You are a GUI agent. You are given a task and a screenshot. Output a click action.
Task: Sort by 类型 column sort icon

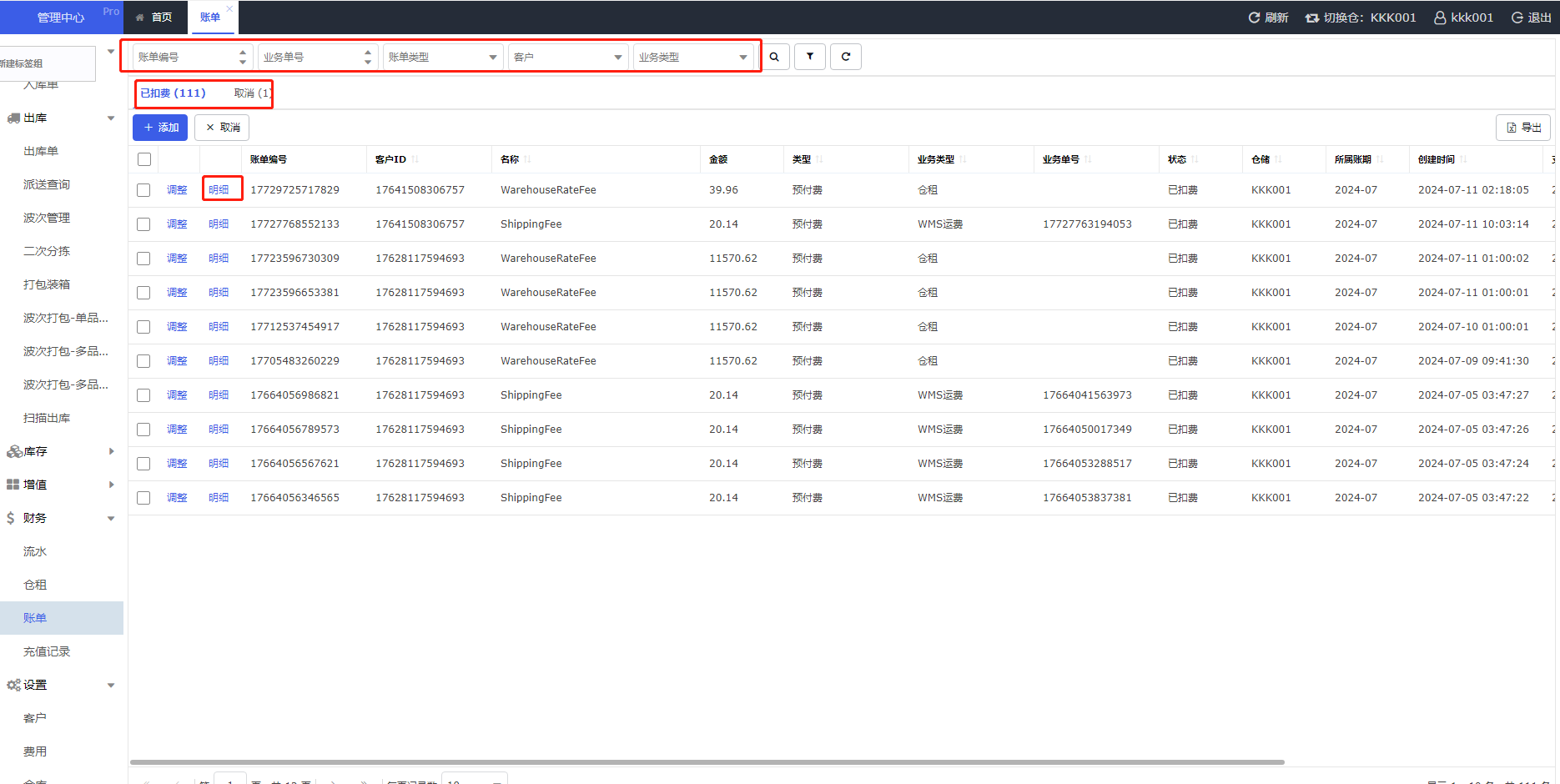[819, 159]
